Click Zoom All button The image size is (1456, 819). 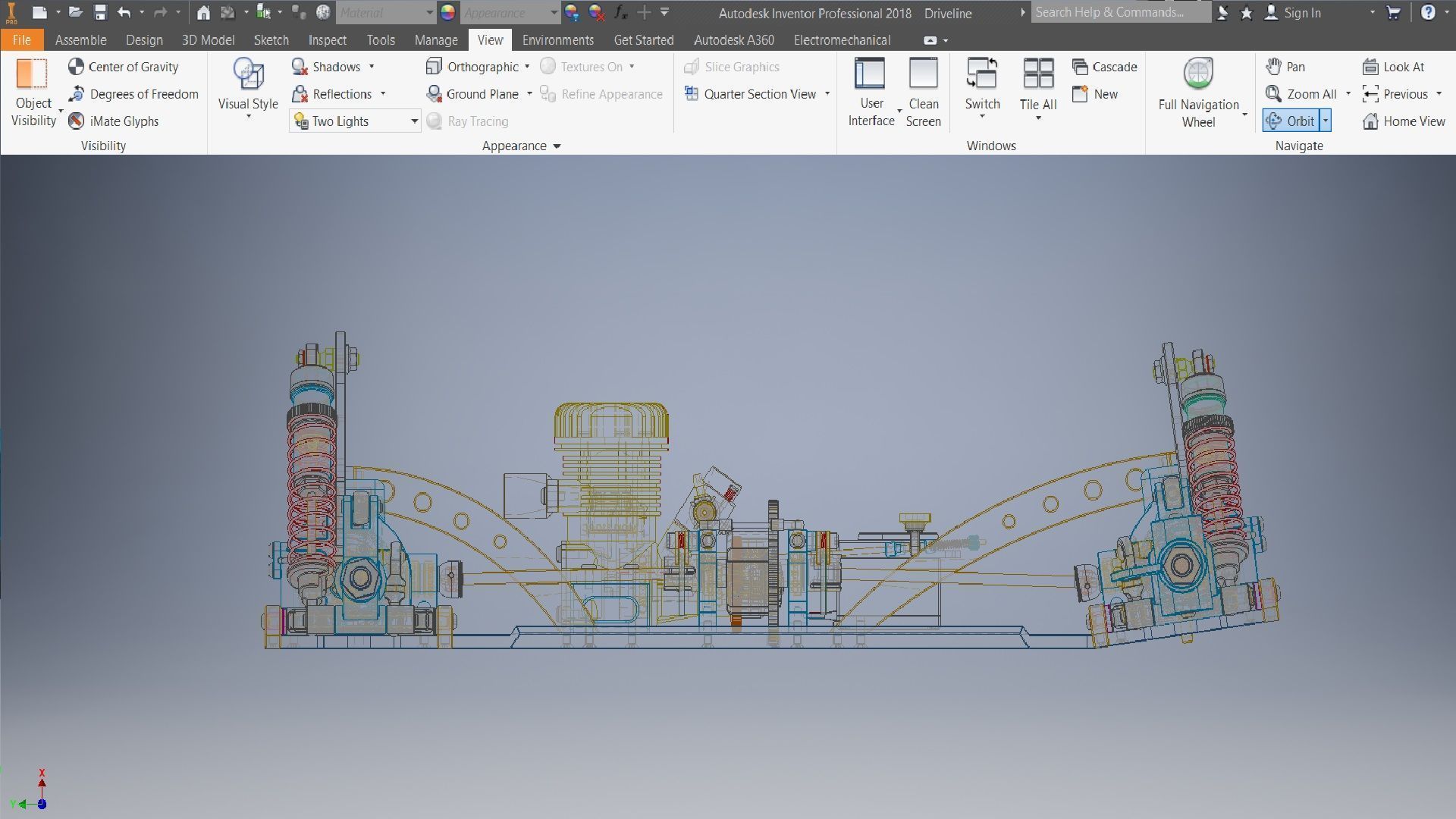tap(1301, 94)
